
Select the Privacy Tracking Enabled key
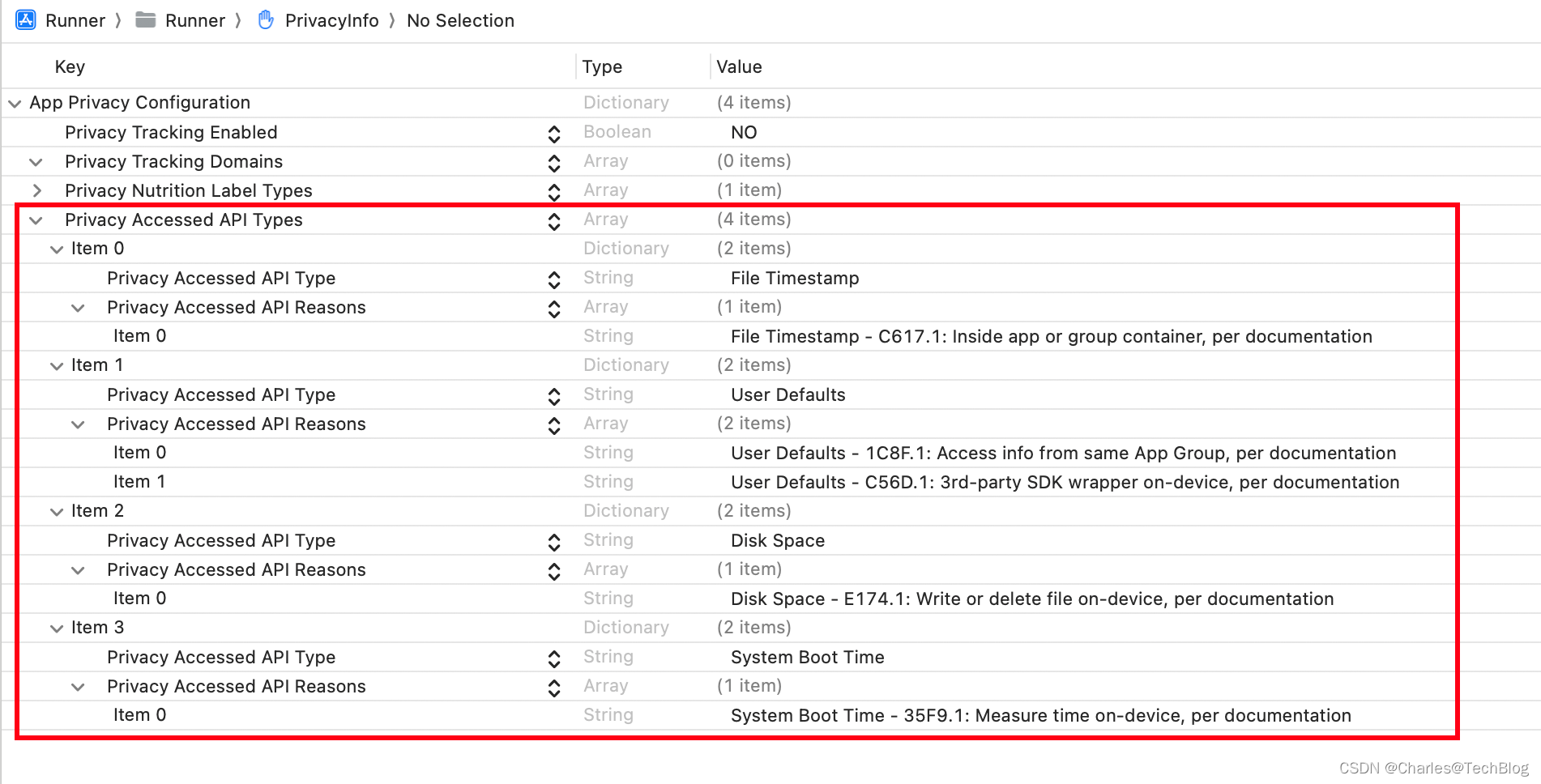[171, 132]
